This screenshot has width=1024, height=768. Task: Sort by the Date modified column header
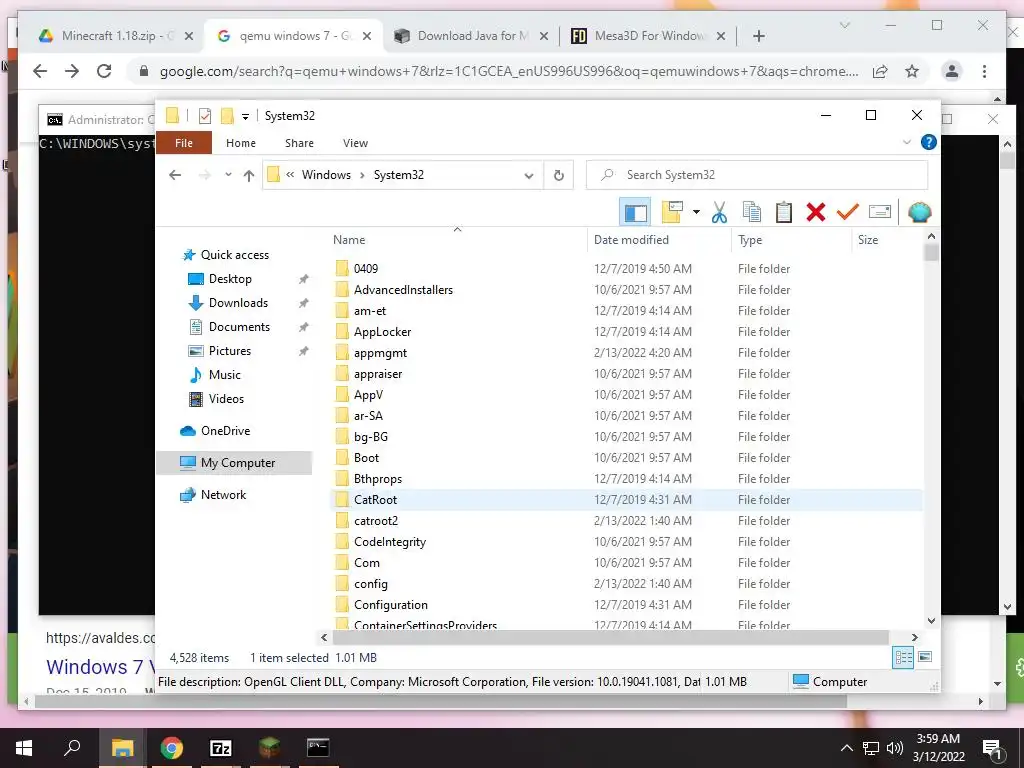click(660, 240)
